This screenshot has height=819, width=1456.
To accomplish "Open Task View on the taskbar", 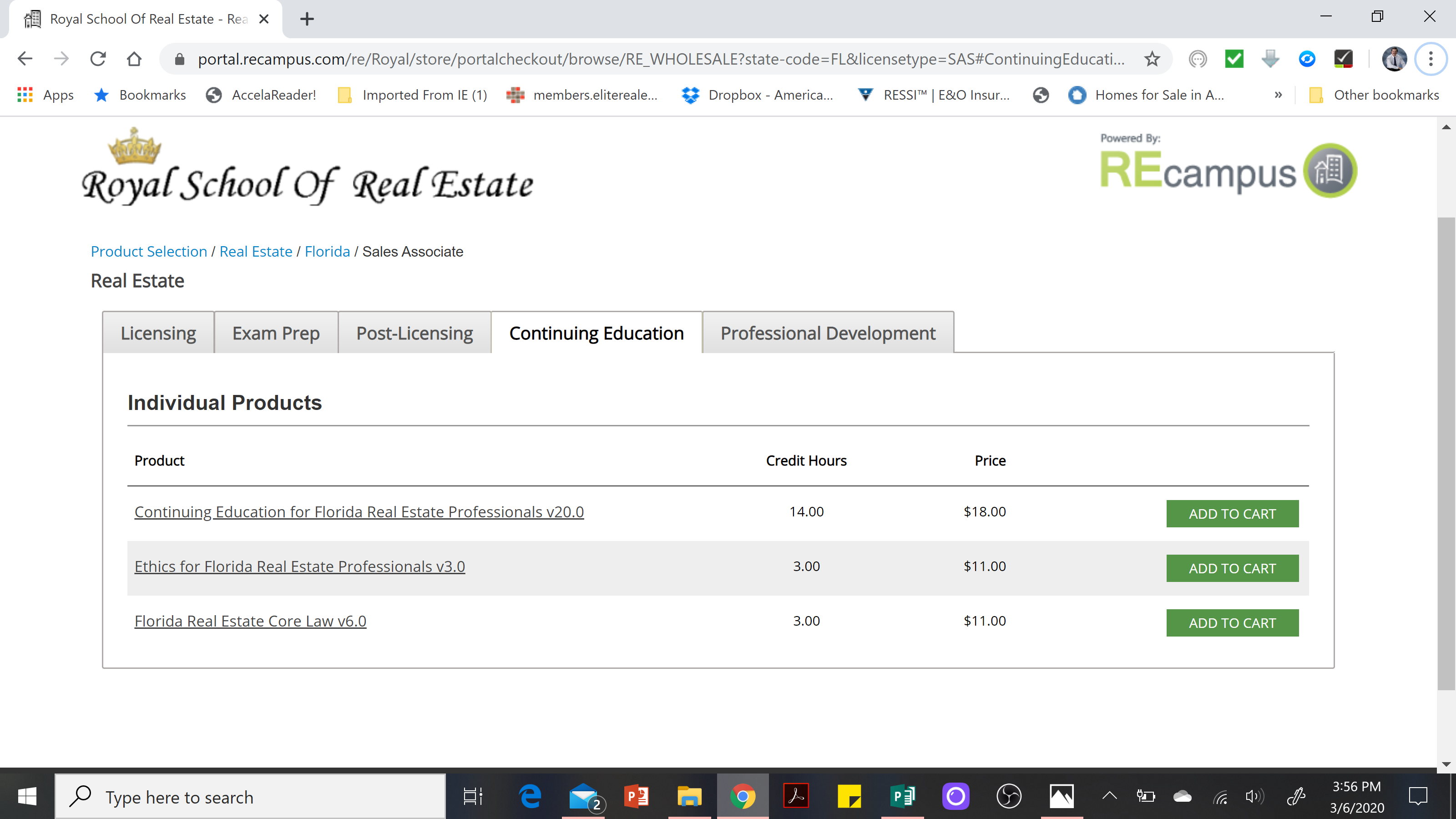I will point(473,797).
